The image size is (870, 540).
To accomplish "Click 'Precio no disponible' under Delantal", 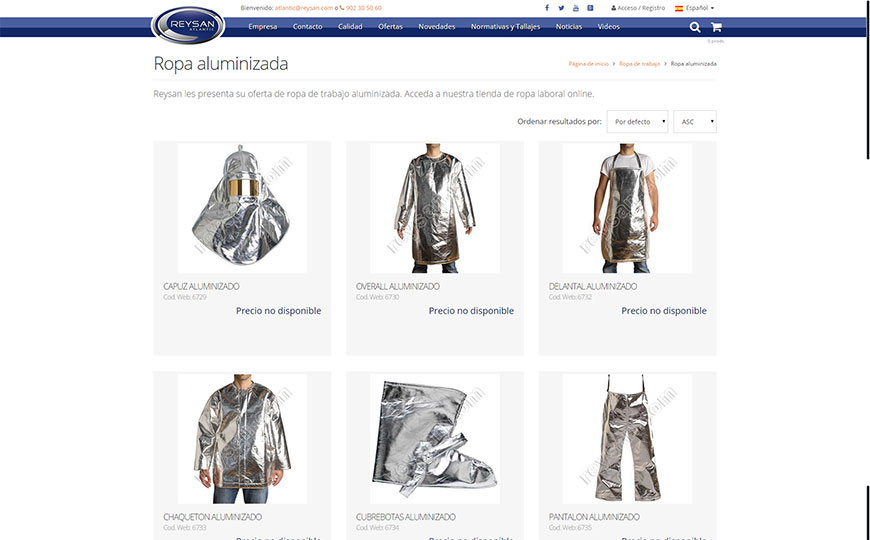I will (664, 311).
